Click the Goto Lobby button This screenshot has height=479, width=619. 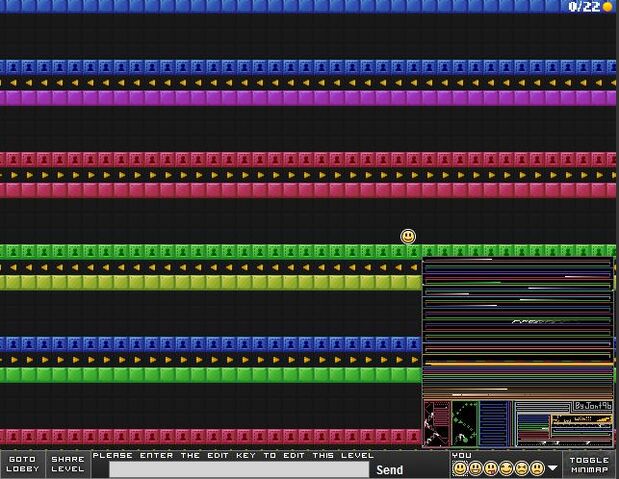click(23, 464)
